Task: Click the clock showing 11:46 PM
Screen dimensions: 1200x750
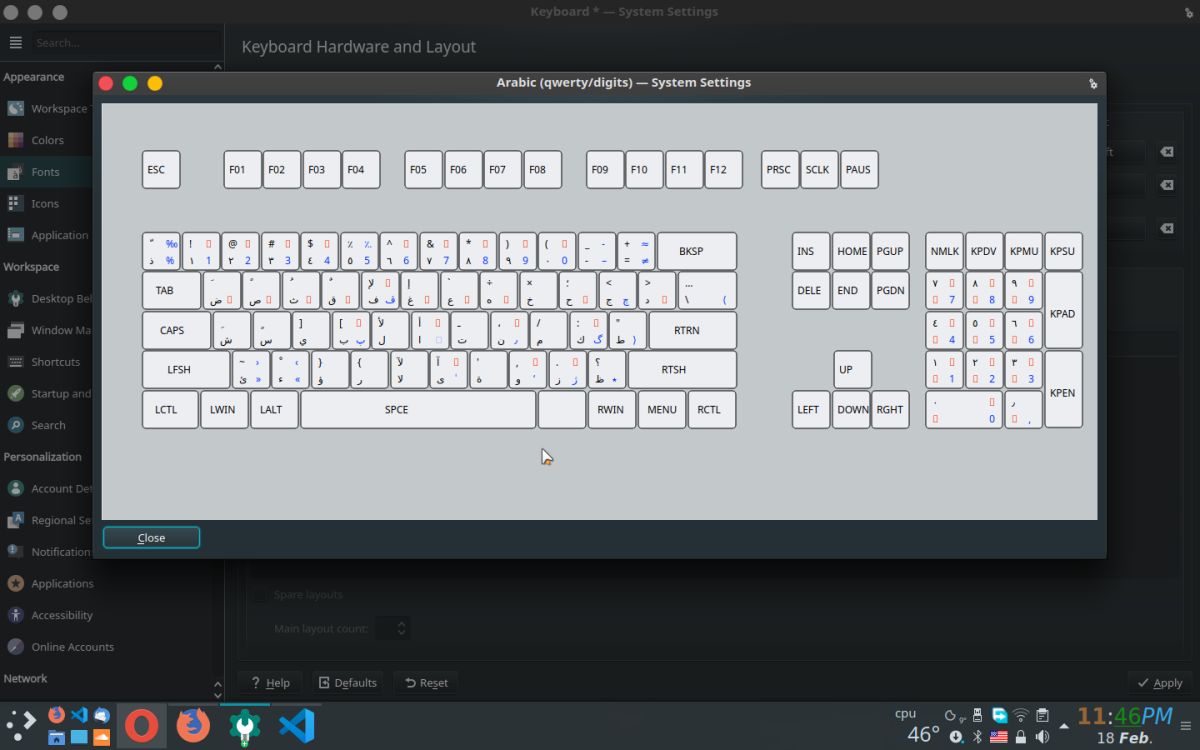Action: click(x=1125, y=717)
